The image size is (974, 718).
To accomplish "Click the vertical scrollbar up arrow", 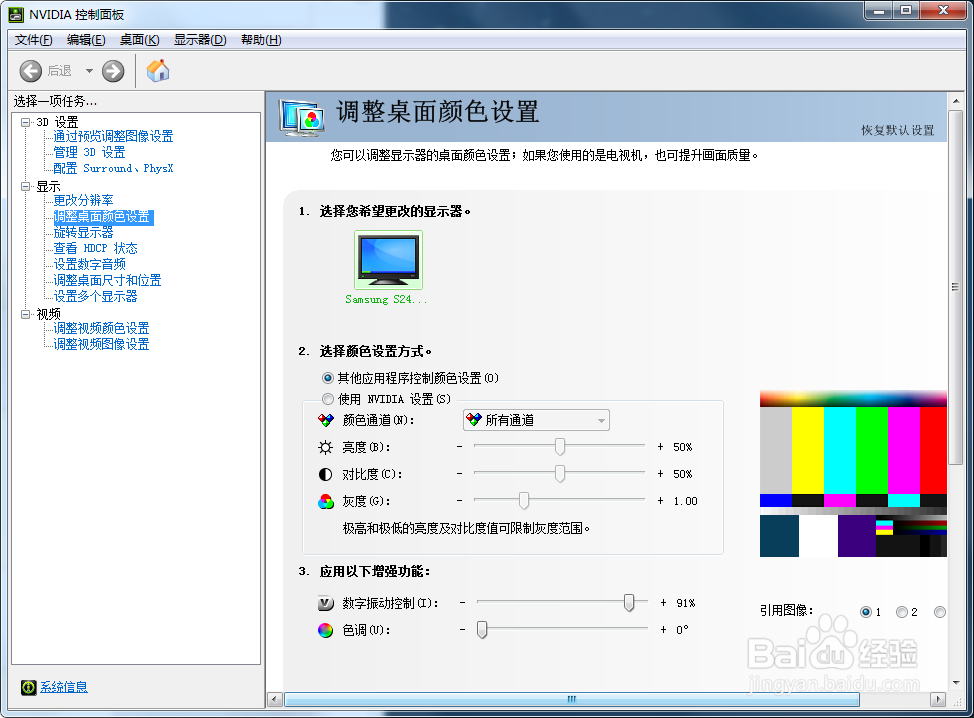I will click(956, 101).
